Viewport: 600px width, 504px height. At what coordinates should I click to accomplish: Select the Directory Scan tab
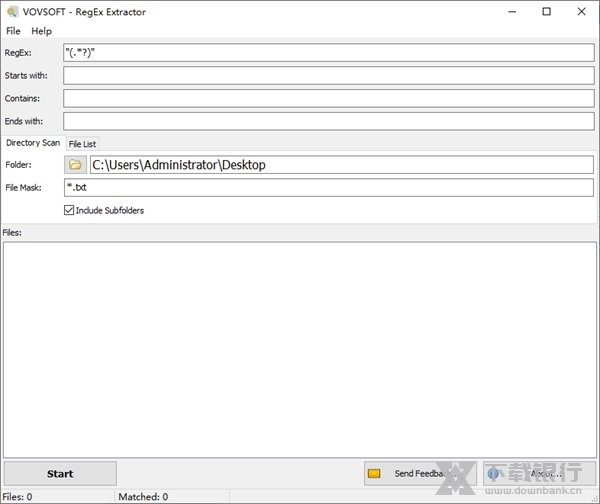click(x=33, y=143)
